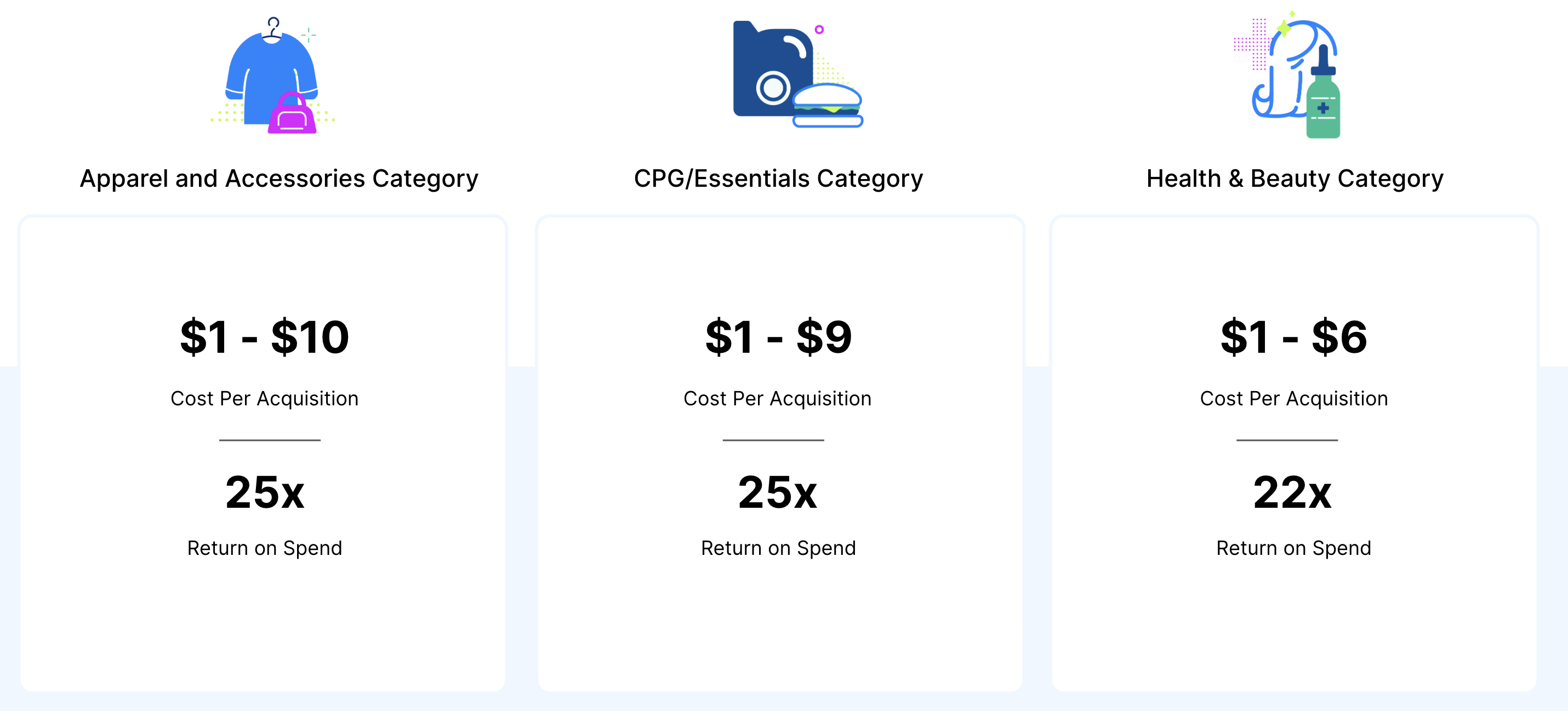Click Return on Spend in Health & Beauty card

(x=1293, y=548)
